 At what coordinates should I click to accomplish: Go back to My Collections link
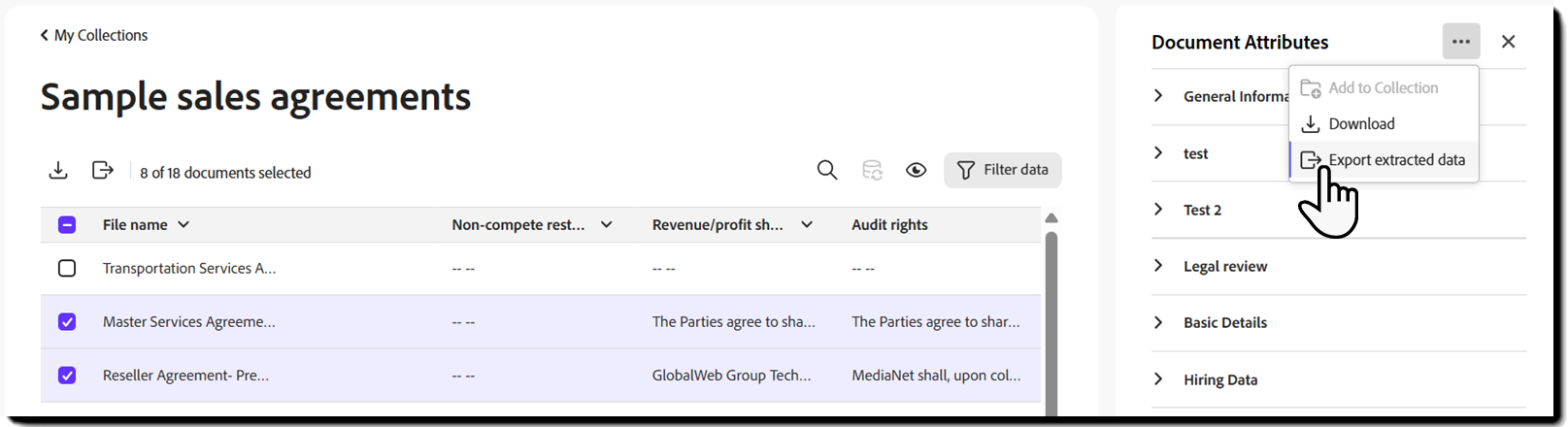click(101, 35)
